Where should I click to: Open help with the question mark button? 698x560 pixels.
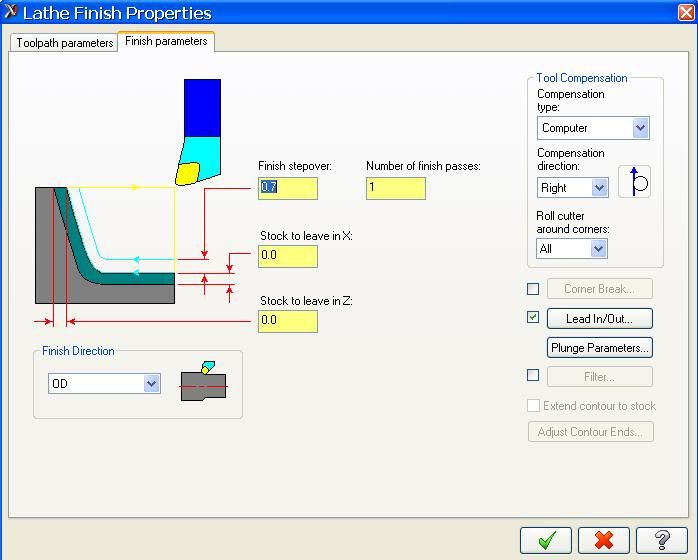tap(661, 540)
